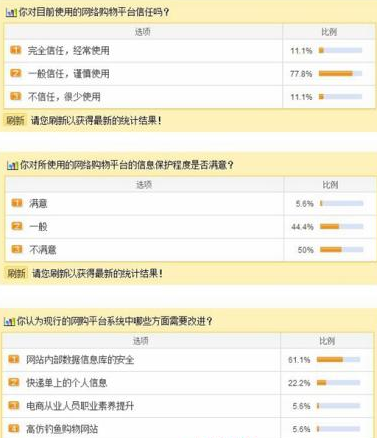Click the 61.1% bar for 网站内部数据信息库的安全

click(x=338, y=359)
